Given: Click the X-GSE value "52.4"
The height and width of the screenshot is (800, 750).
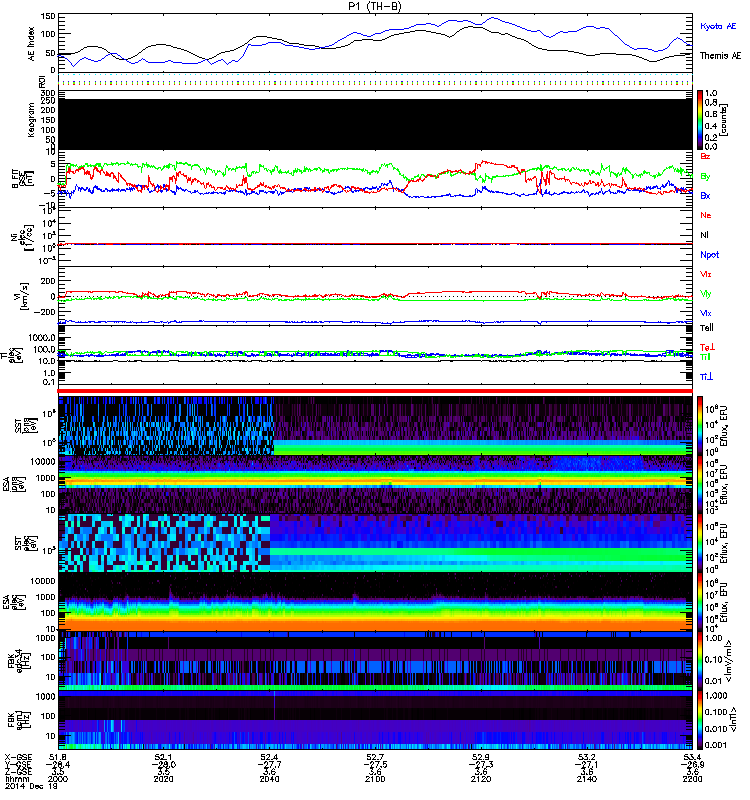Looking at the screenshot, I should pyautogui.click(x=269, y=757).
